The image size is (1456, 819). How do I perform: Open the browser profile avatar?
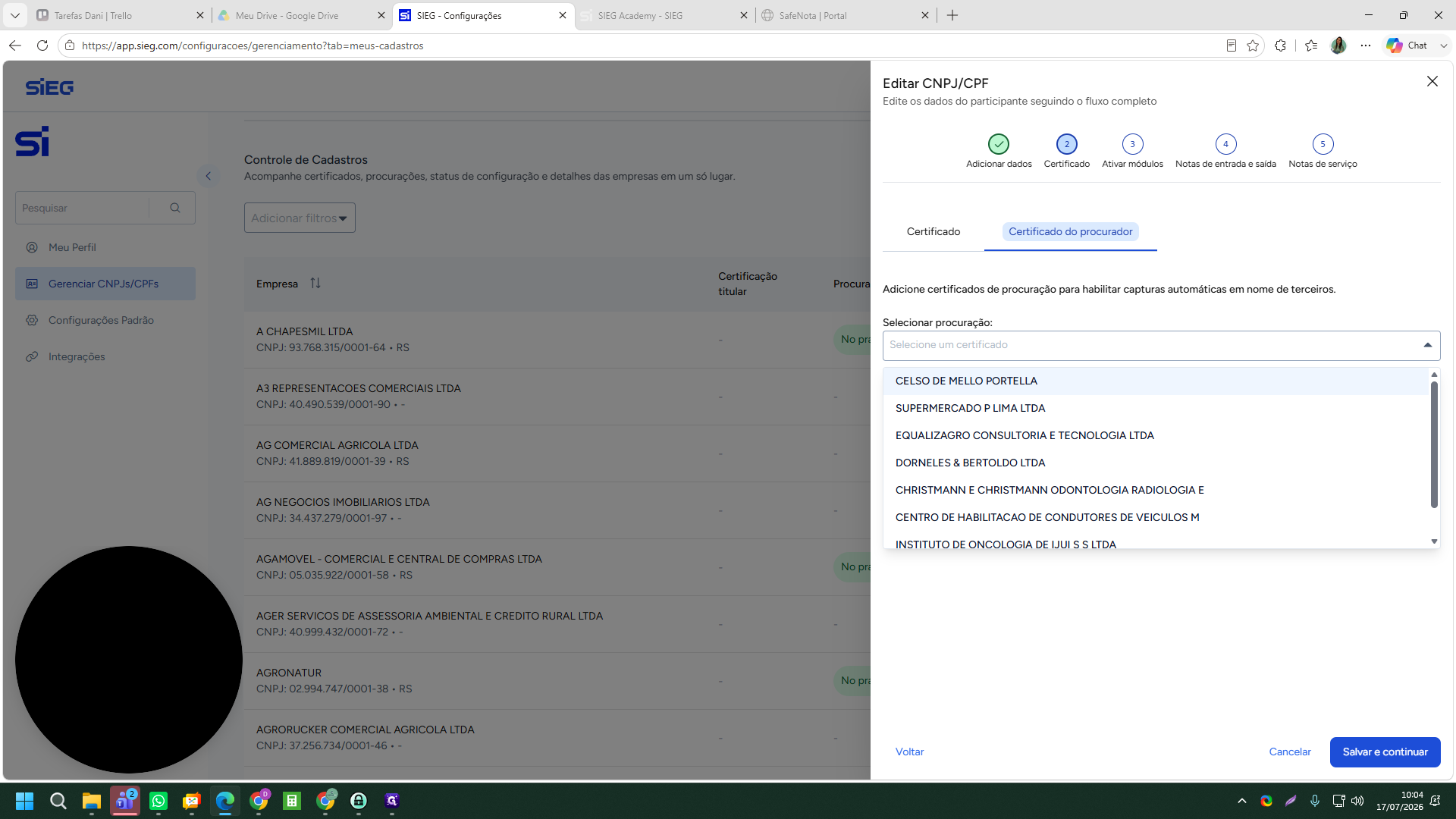[x=1338, y=45]
